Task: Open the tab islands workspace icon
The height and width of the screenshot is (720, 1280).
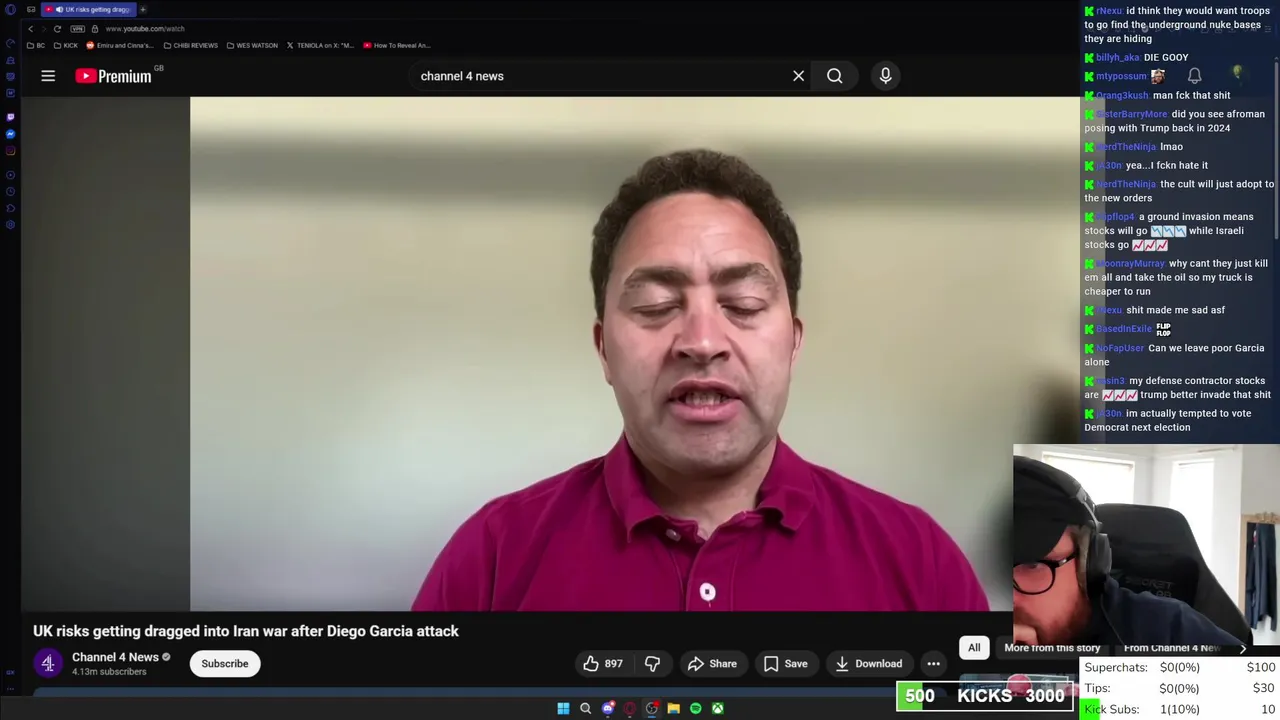Action: point(31,9)
